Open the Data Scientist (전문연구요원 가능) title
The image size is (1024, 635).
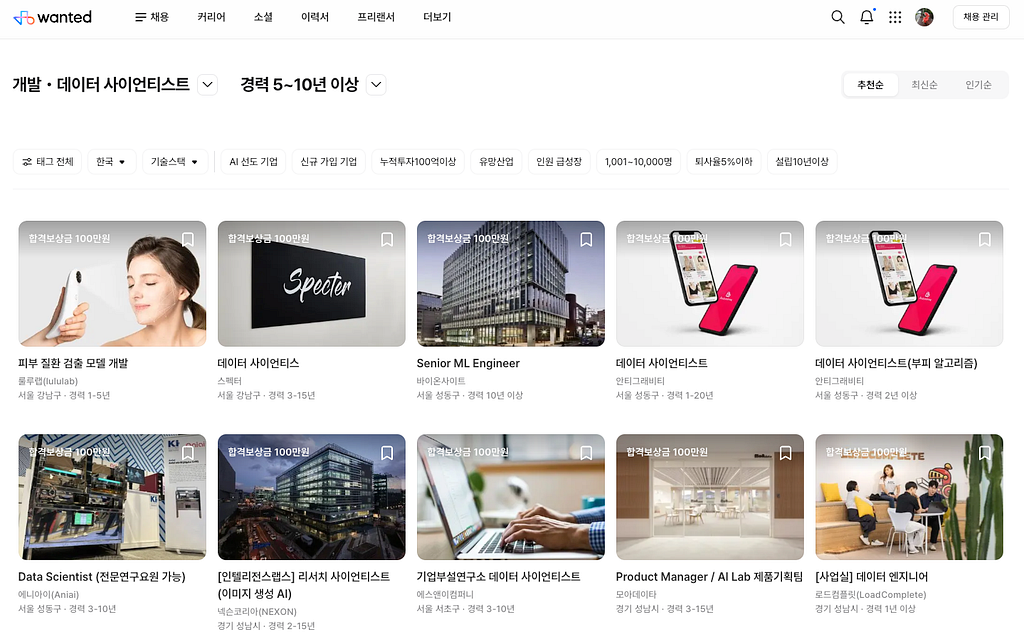[102, 577]
